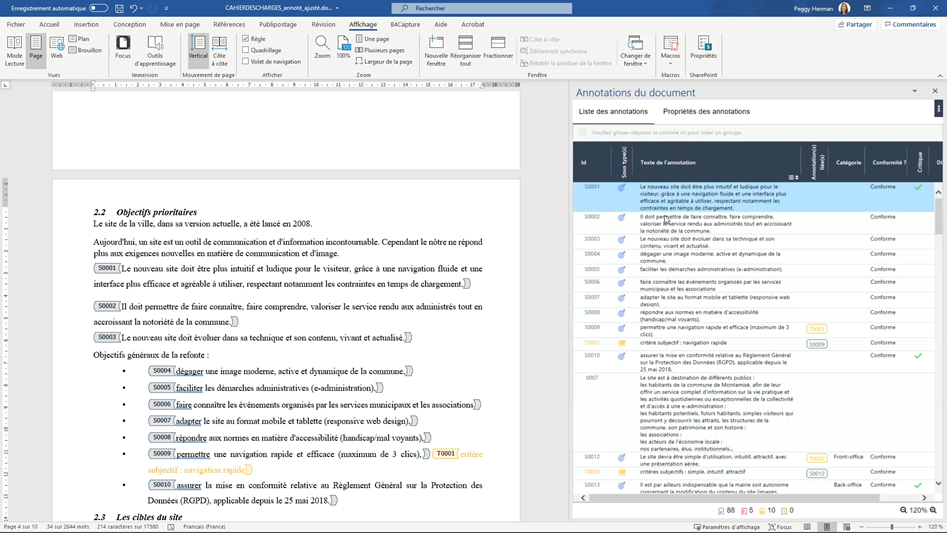Screen dimensions: 947x533
Task: Open the Références tab
Action: click(229, 24)
